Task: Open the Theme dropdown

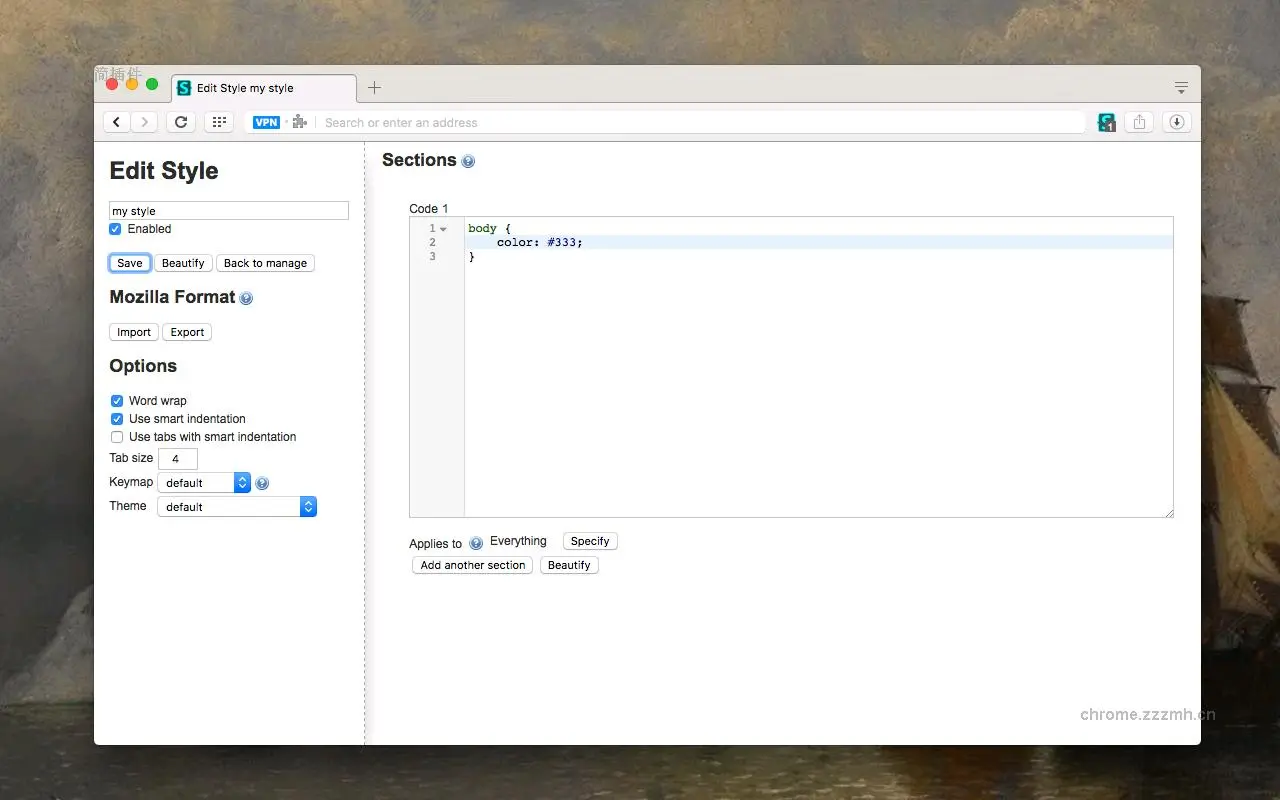Action: coord(237,507)
